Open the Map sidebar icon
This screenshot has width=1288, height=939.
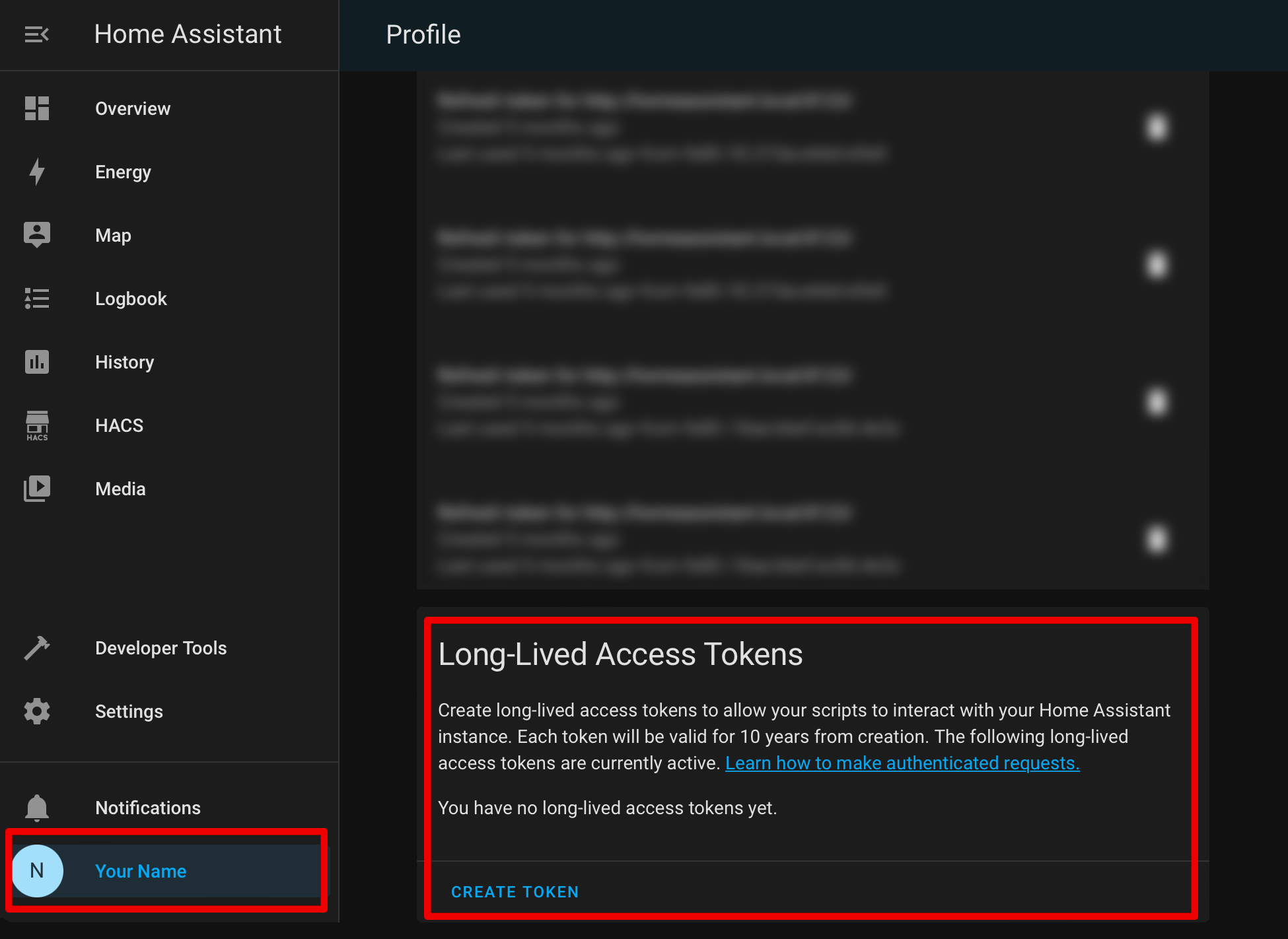(37, 234)
